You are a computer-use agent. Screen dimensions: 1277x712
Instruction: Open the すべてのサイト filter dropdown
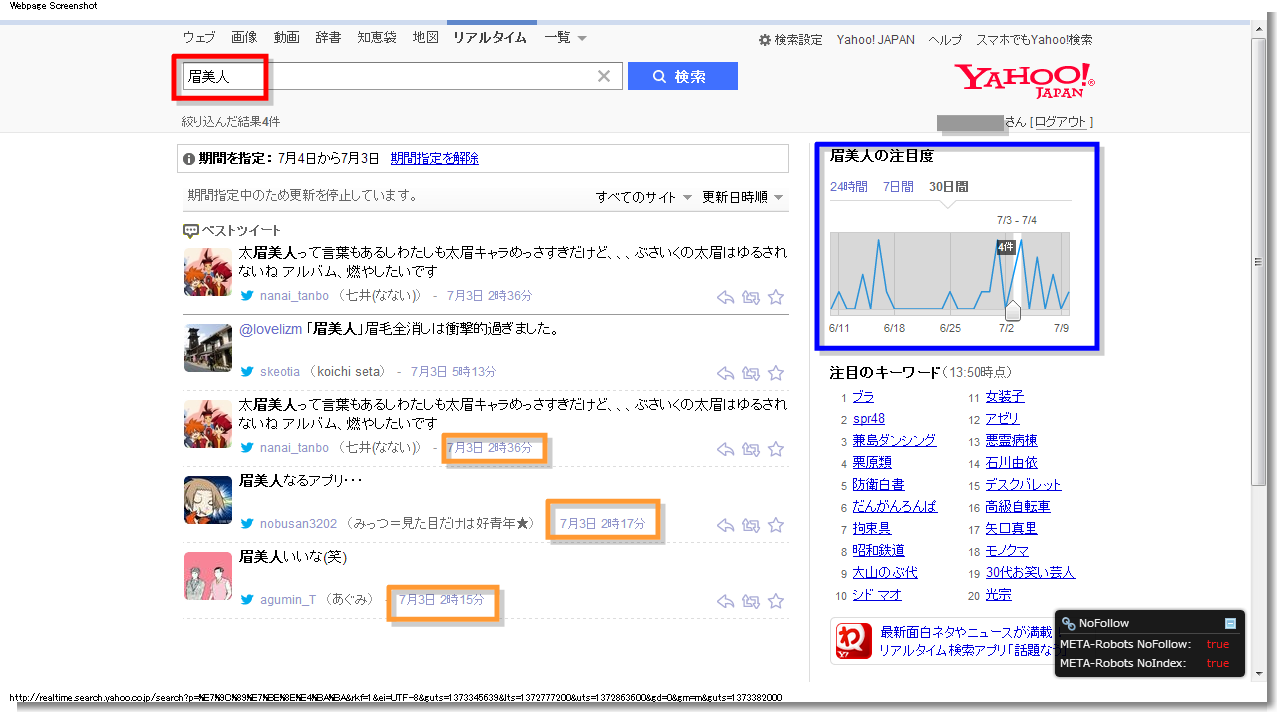click(x=644, y=197)
